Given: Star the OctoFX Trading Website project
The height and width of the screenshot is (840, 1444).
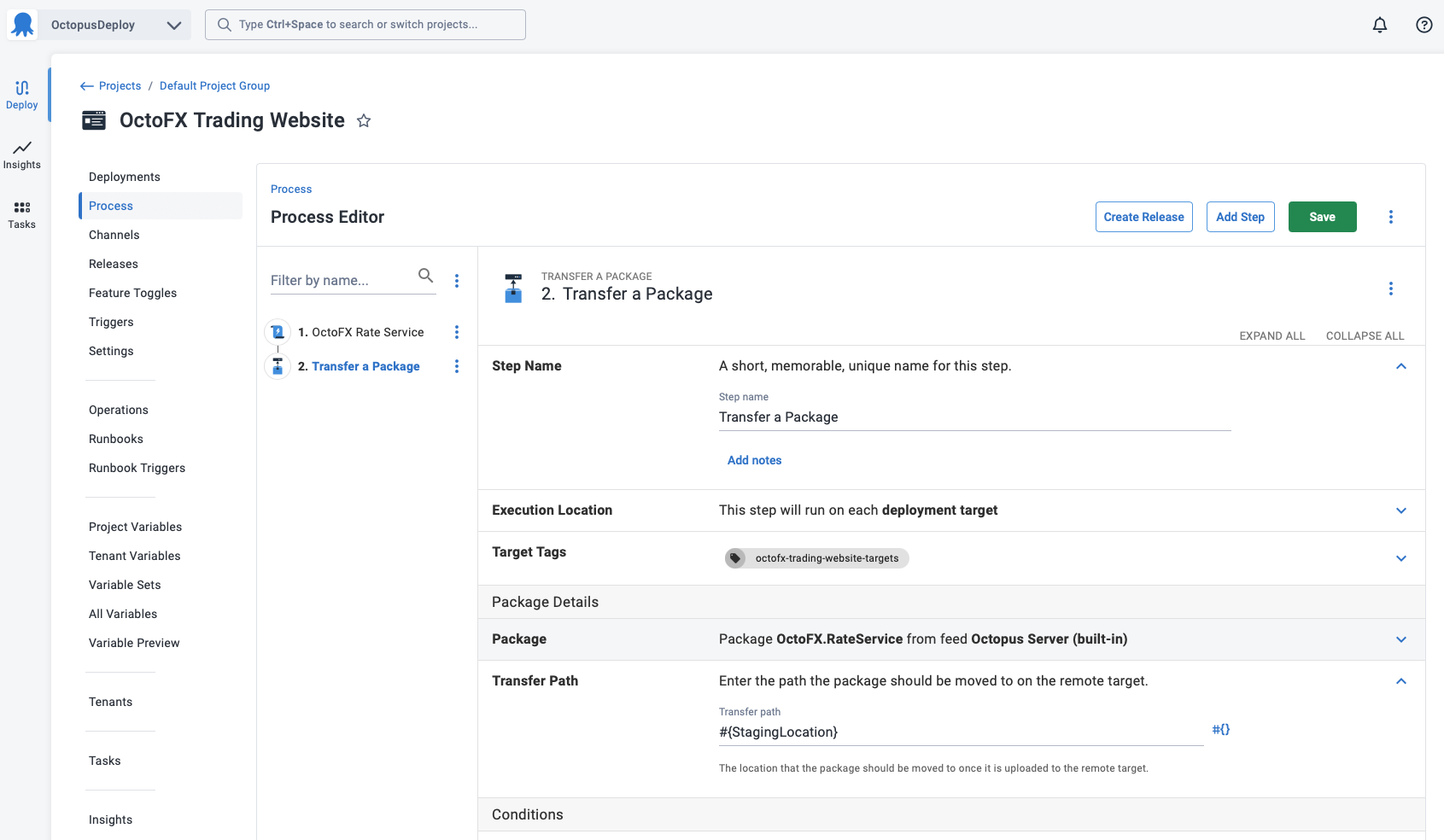Looking at the screenshot, I should pos(364,120).
